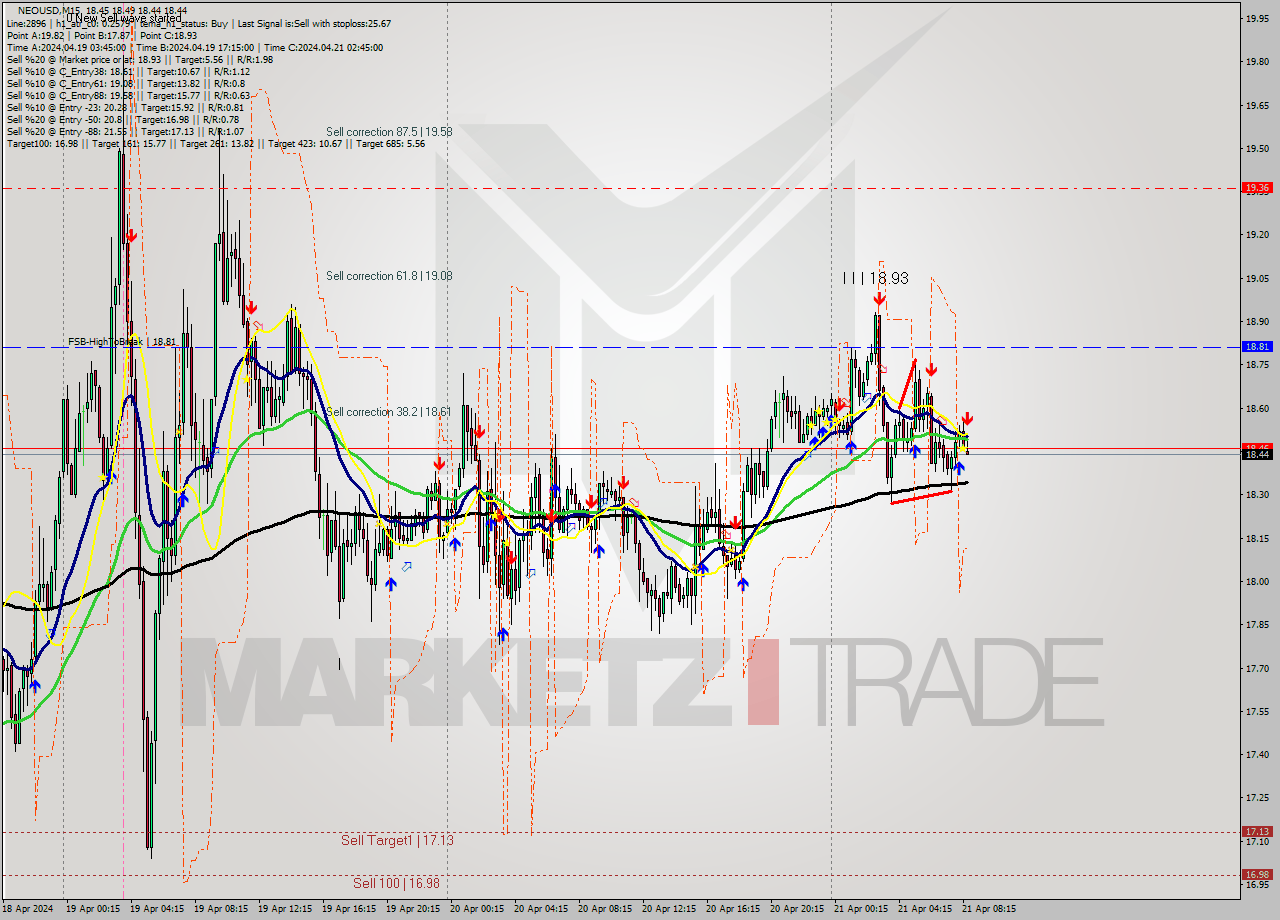Select the red sell arrow under the 18.93 label

point(879,299)
